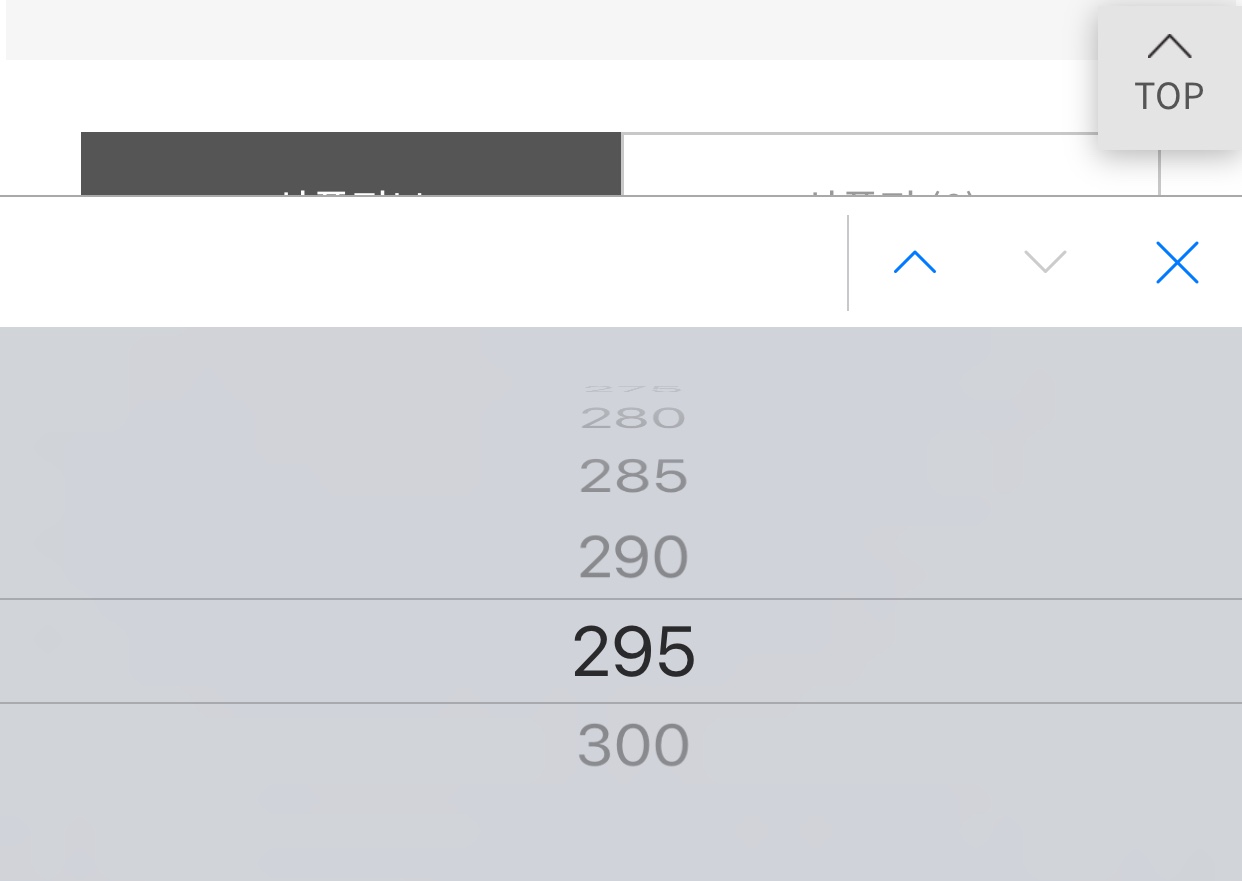Choose 285 in the picker wheel
The height and width of the screenshot is (881, 1242).
tap(634, 476)
